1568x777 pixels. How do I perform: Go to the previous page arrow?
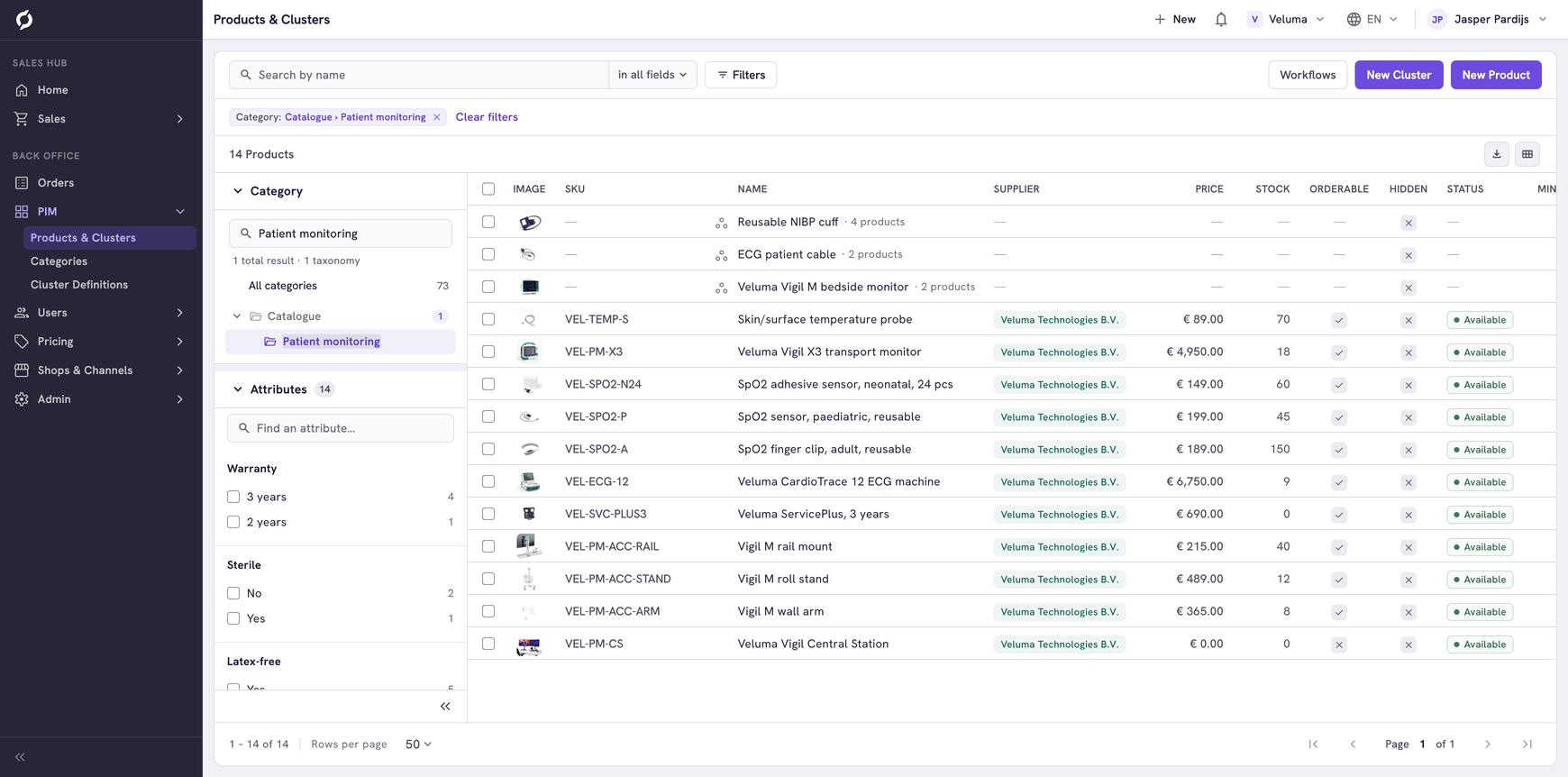(1353, 745)
